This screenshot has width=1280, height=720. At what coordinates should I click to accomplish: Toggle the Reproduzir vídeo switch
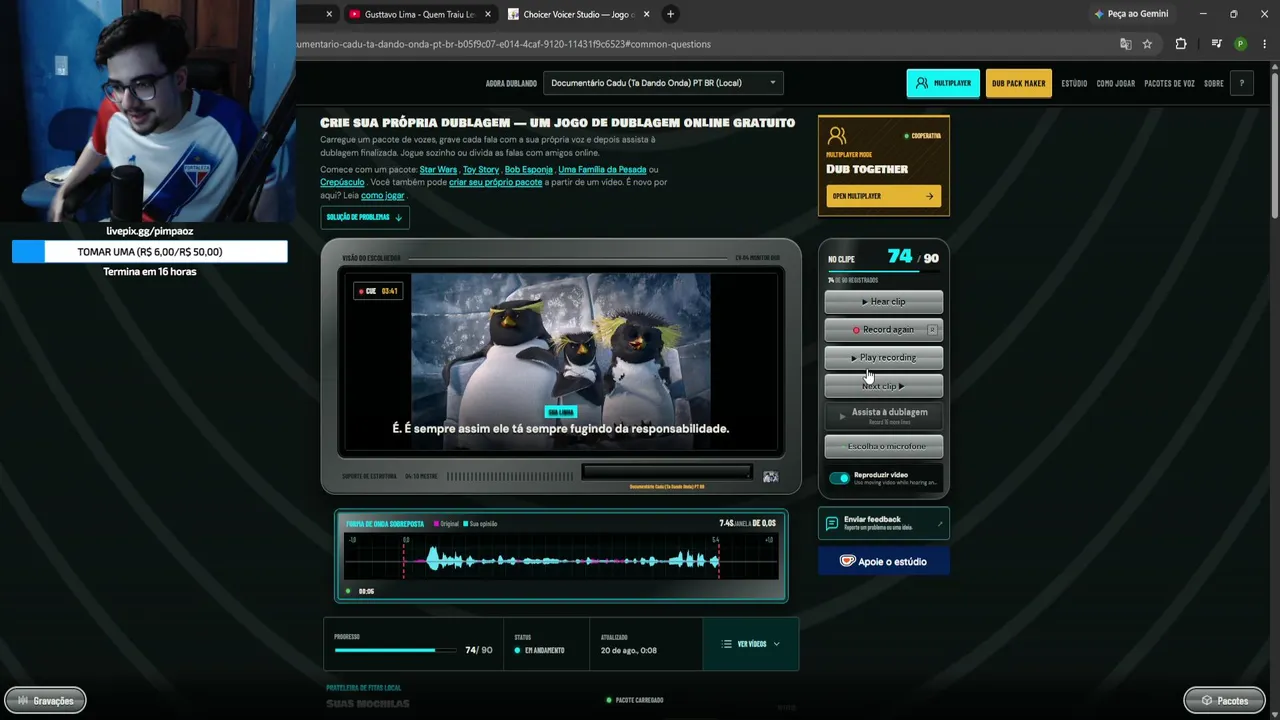pyautogui.click(x=839, y=478)
